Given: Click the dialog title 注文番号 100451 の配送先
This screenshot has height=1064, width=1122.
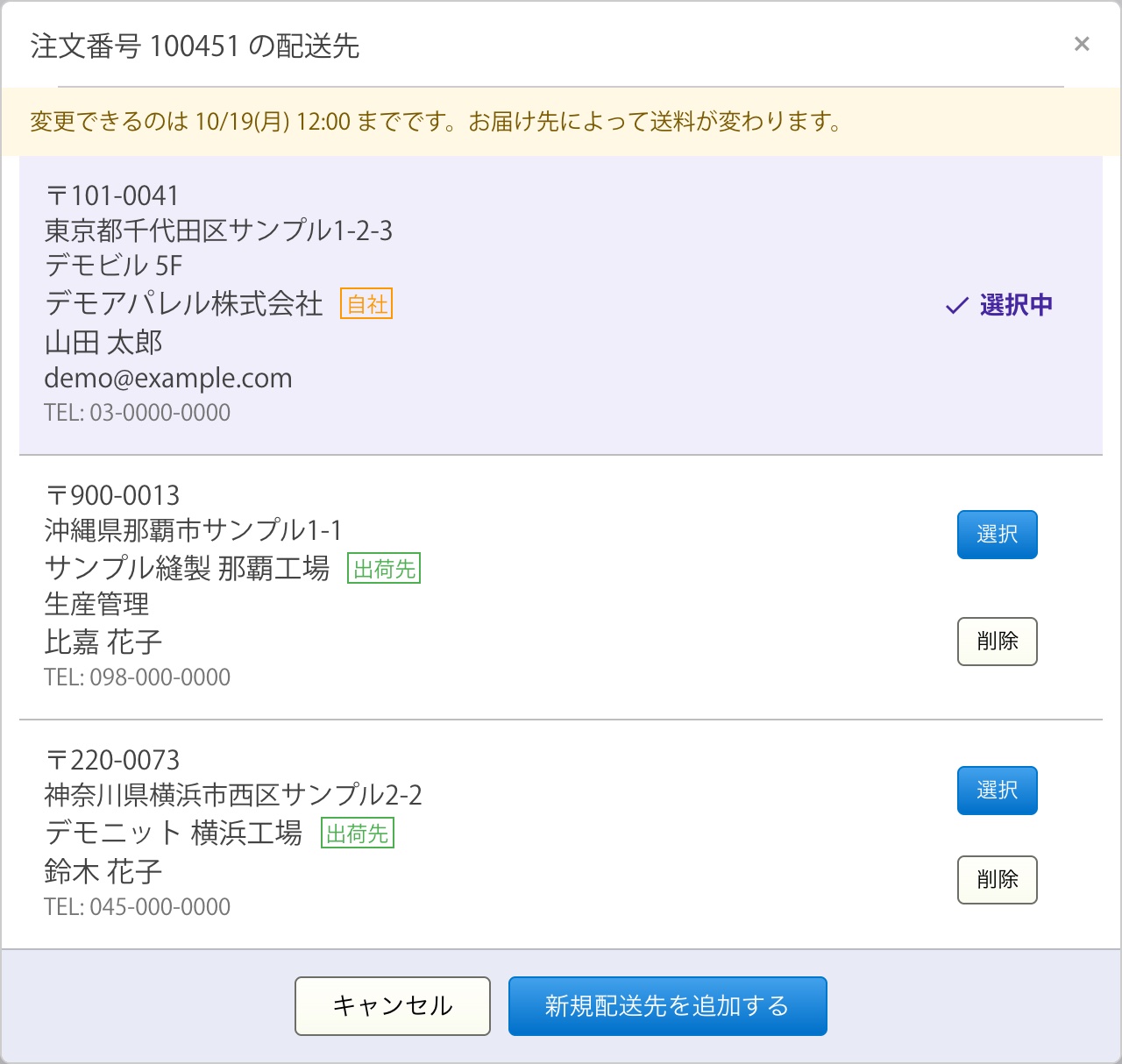Looking at the screenshot, I should click(x=195, y=46).
